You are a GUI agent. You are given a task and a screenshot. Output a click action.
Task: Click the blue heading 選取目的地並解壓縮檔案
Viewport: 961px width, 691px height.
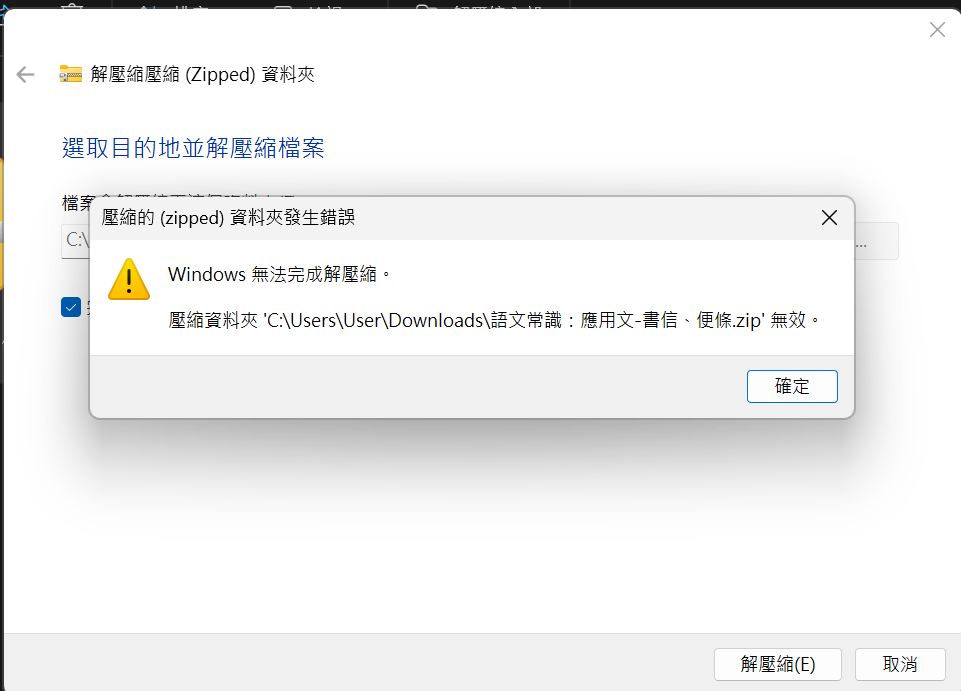coord(193,148)
